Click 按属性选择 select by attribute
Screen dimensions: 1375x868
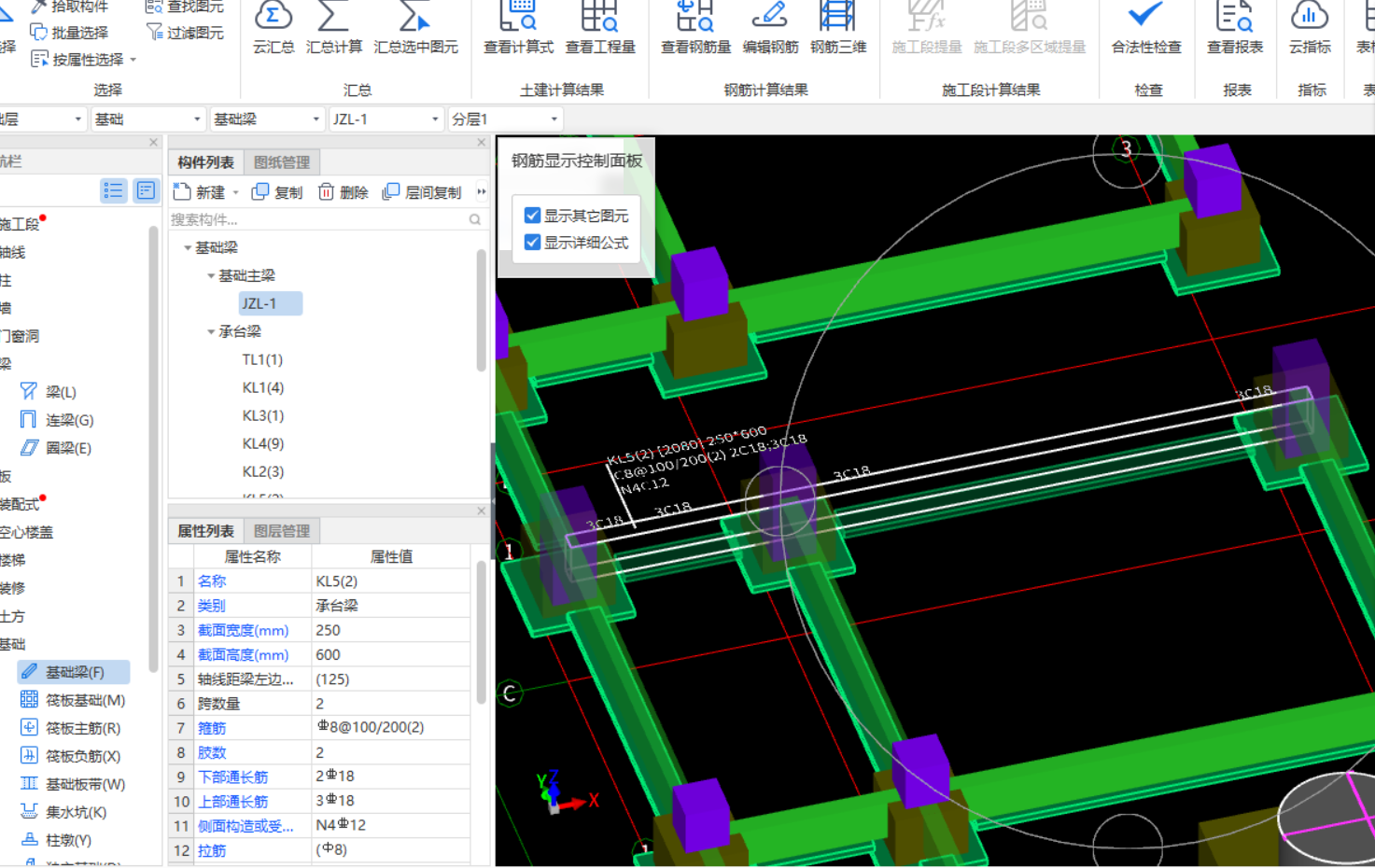coord(77,60)
